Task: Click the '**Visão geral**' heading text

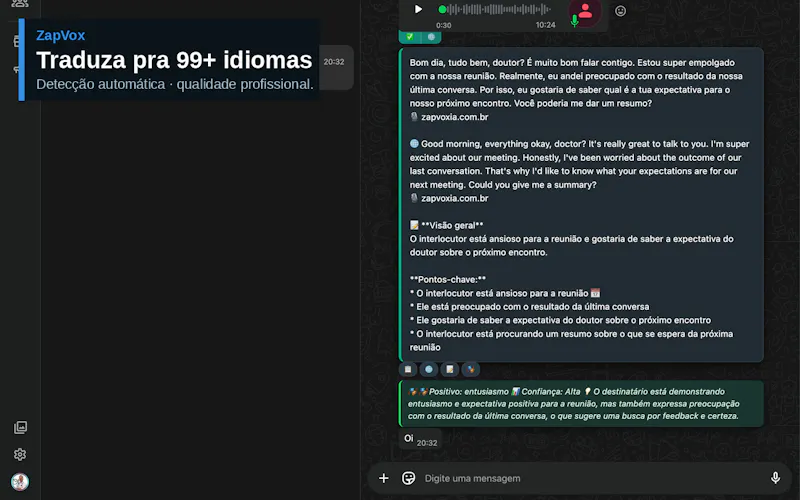Action: [452, 225]
